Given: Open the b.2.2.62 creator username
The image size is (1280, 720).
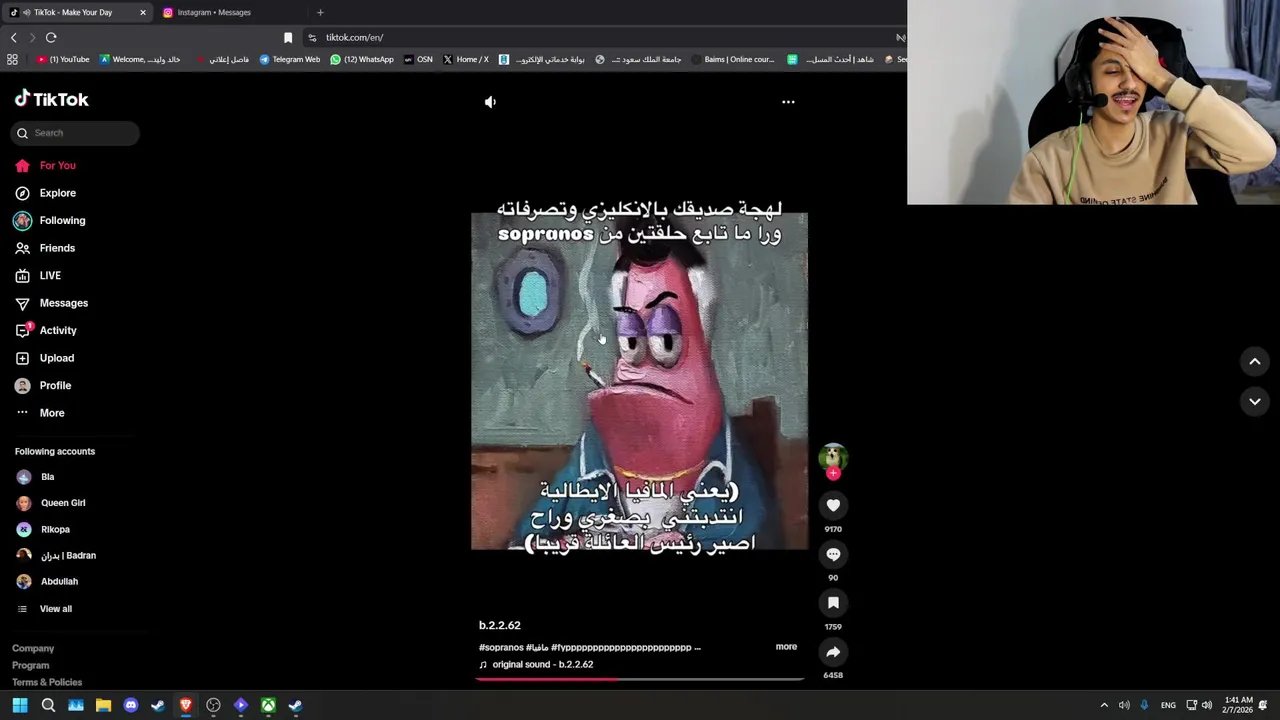Looking at the screenshot, I should tap(499, 626).
